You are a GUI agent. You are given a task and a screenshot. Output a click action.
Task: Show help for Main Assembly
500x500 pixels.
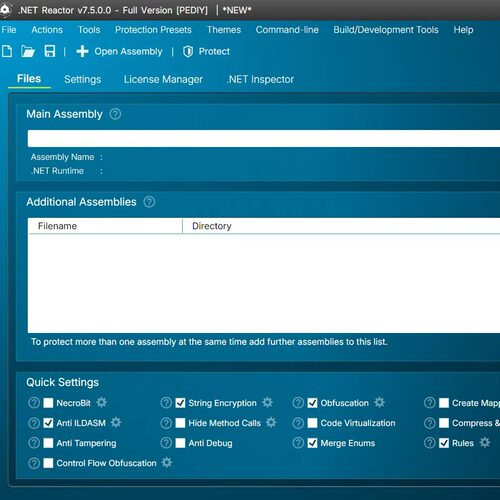click(x=115, y=114)
